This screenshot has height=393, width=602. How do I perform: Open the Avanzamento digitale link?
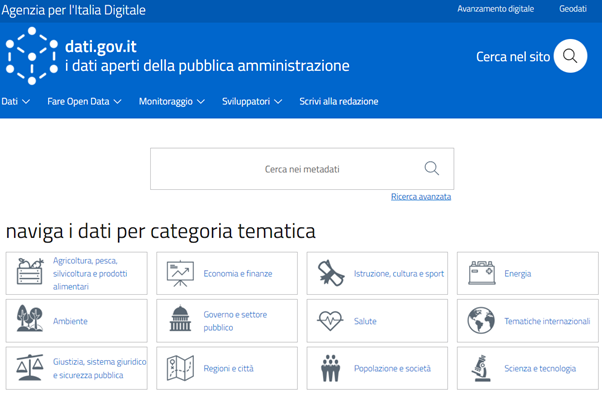point(495,9)
